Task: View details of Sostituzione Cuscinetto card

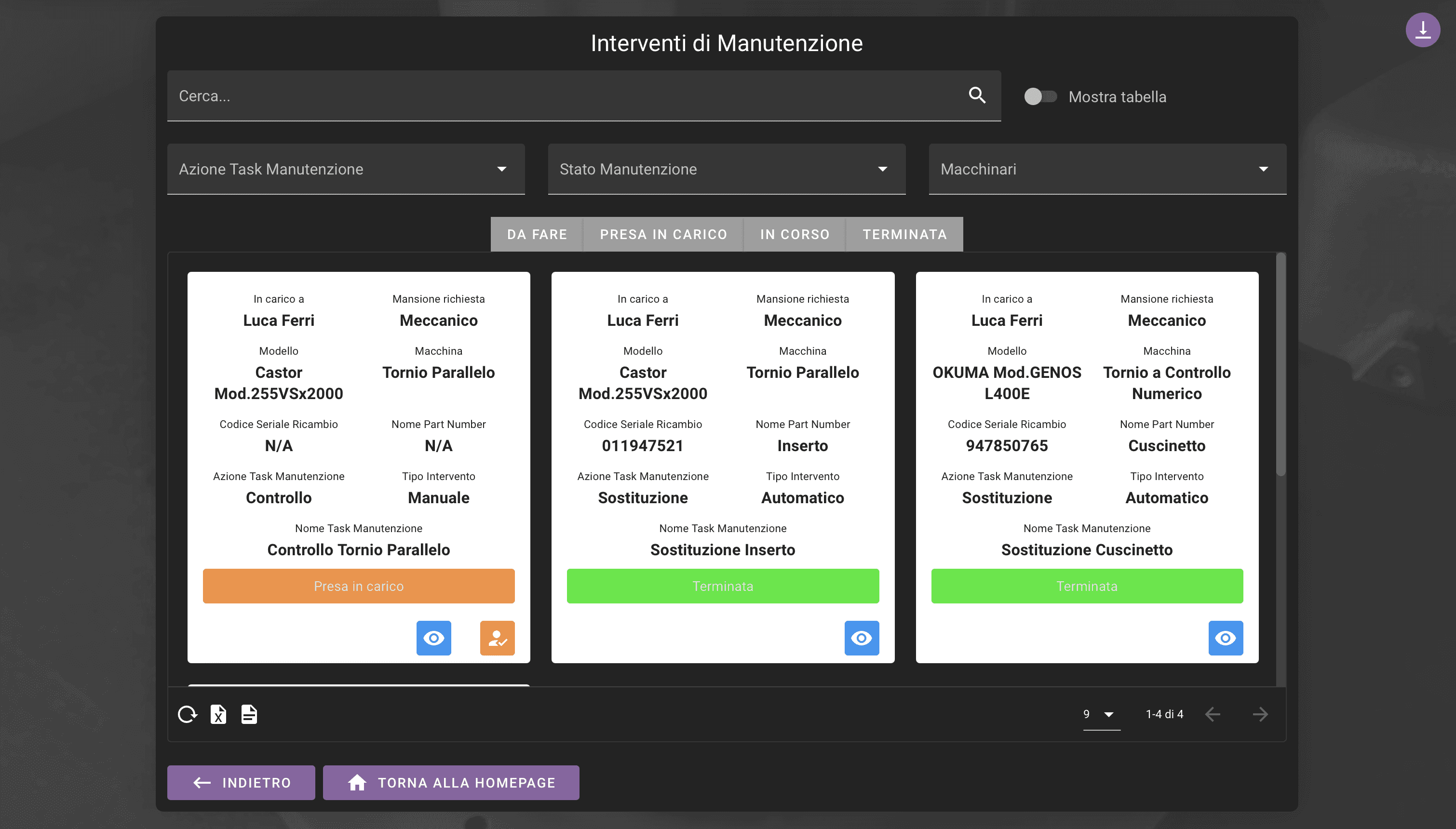Action: point(1226,638)
